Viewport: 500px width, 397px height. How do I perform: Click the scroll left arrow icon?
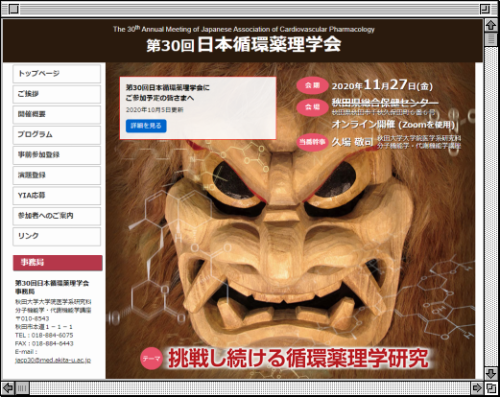pos(8,388)
